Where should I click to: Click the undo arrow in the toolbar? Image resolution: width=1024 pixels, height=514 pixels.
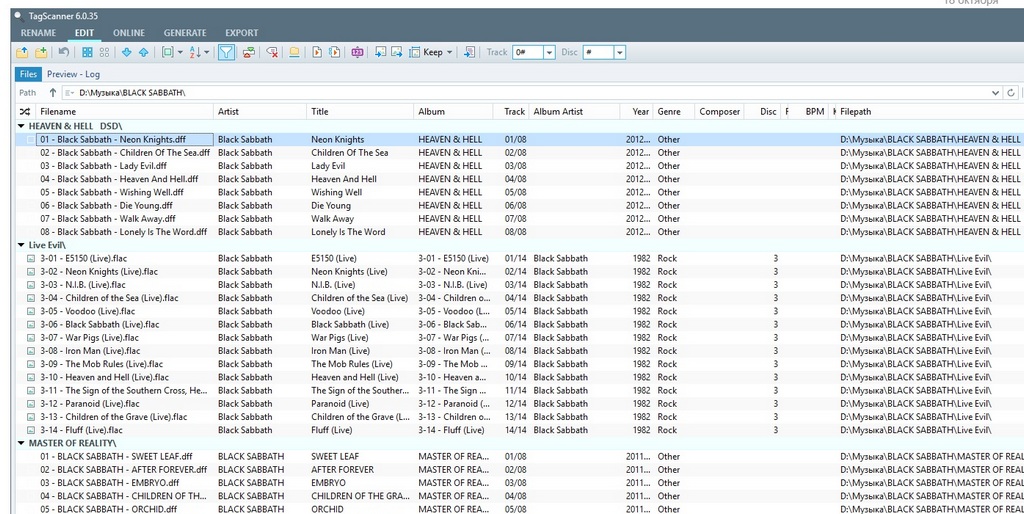coord(64,52)
